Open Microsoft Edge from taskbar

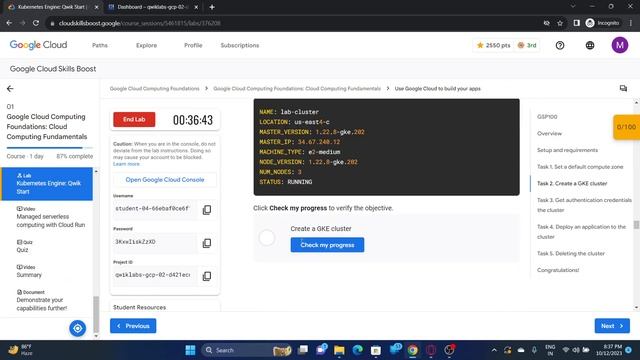pos(358,350)
